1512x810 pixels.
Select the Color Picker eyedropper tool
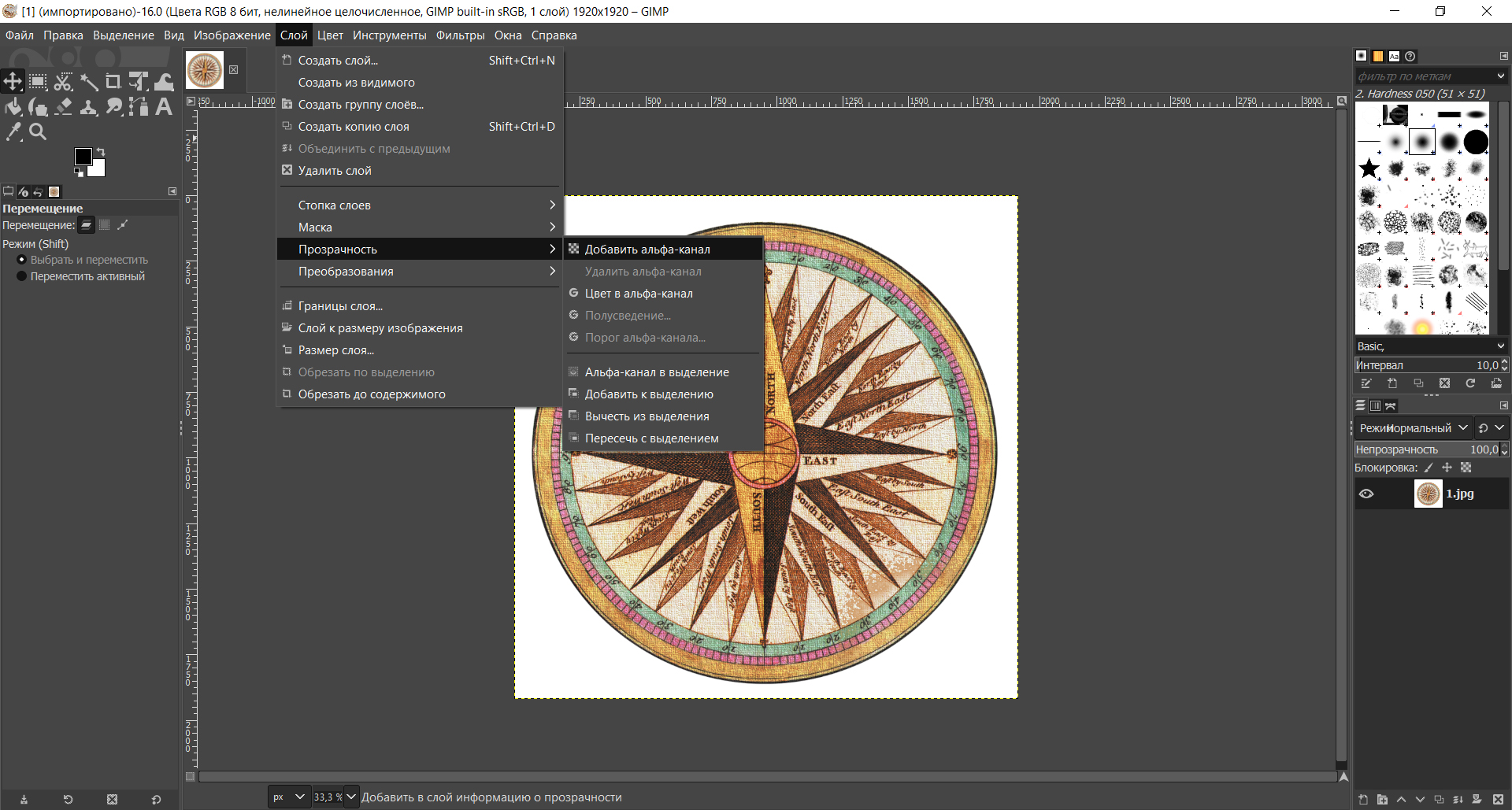13,131
